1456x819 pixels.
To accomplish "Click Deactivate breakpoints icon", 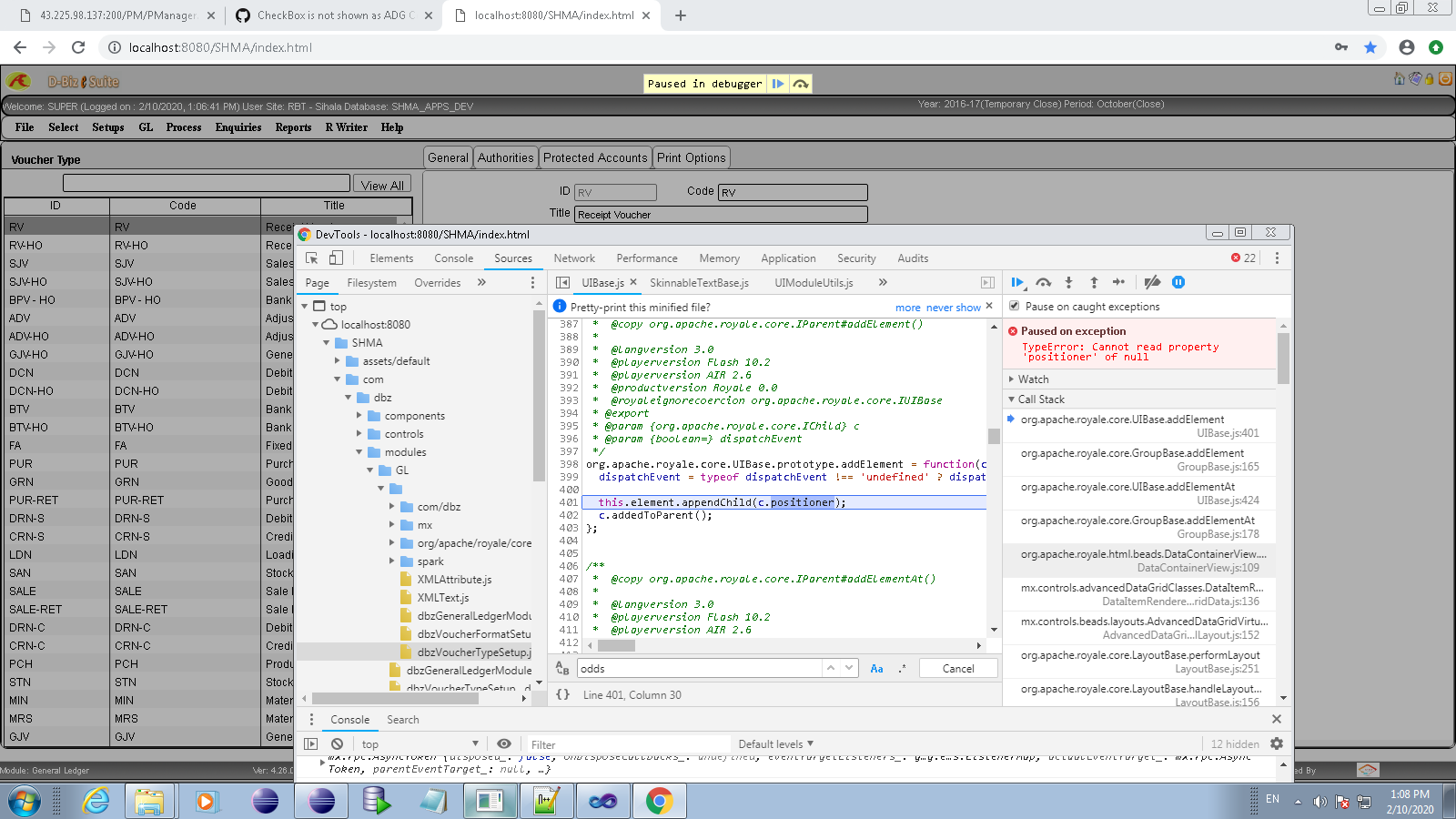I will tap(1152, 282).
